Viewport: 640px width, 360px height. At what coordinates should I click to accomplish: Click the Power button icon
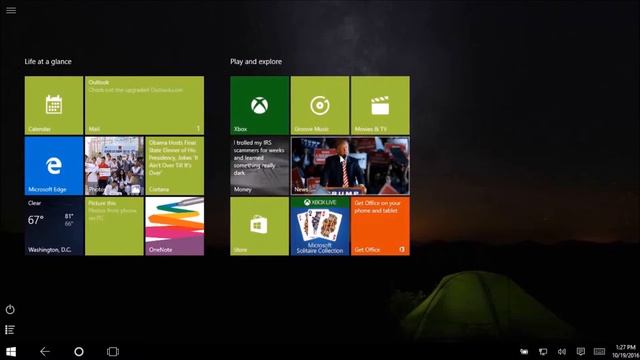(10, 309)
